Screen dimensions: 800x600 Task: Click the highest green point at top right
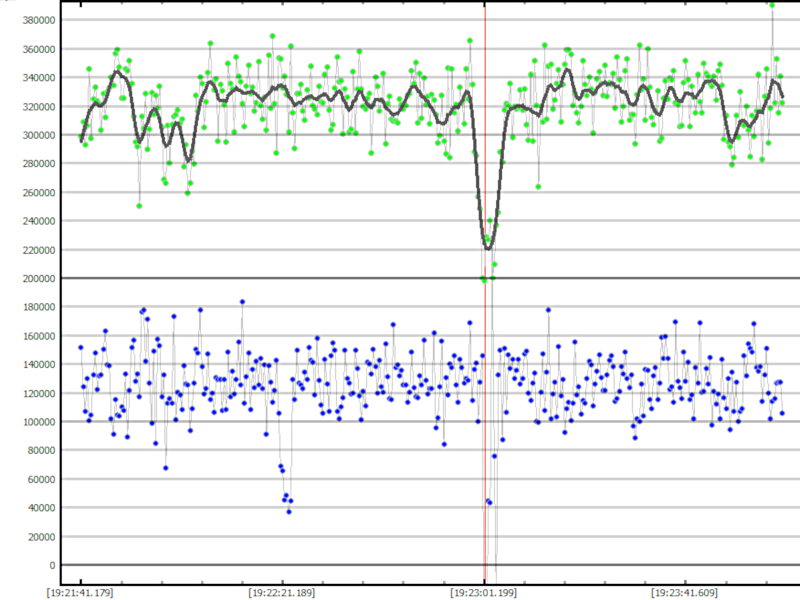772,5
